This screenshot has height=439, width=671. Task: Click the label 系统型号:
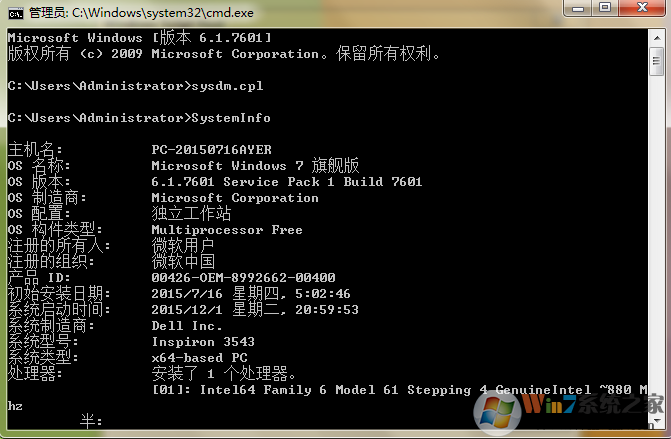click(x=43, y=341)
